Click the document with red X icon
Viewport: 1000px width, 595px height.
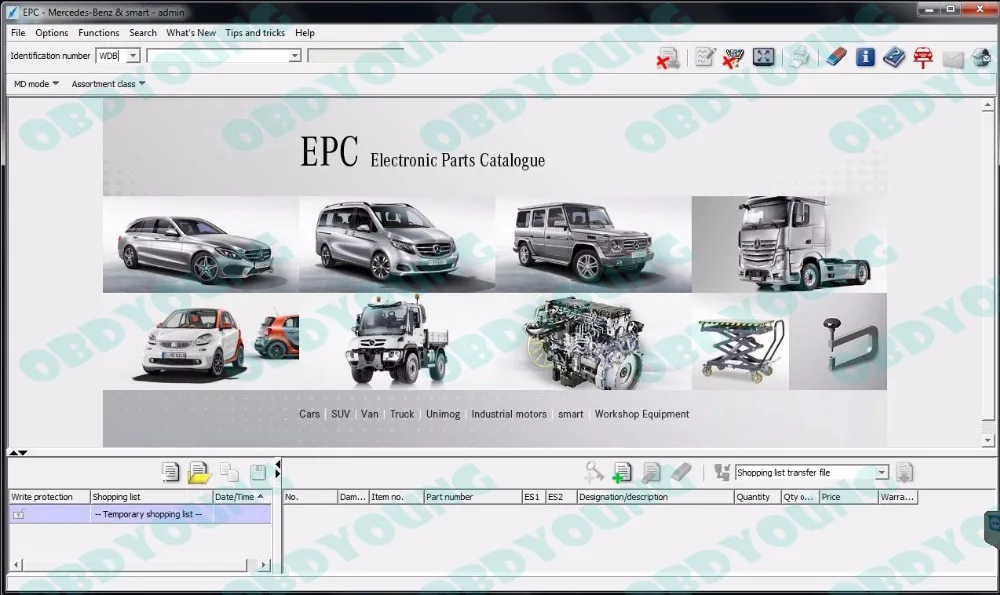click(x=667, y=58)
